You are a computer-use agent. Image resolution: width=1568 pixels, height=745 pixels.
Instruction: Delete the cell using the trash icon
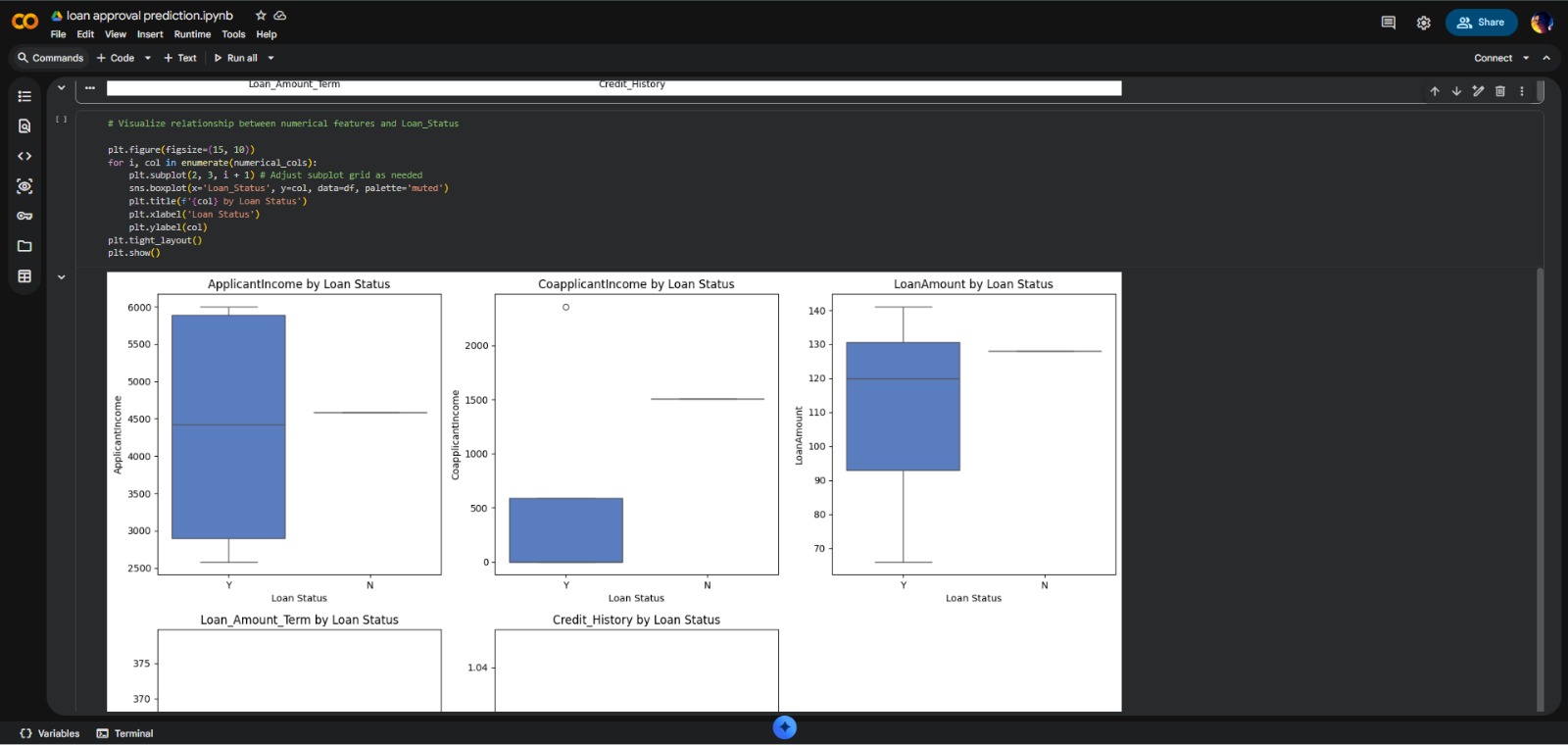(x=1499, y=91)
